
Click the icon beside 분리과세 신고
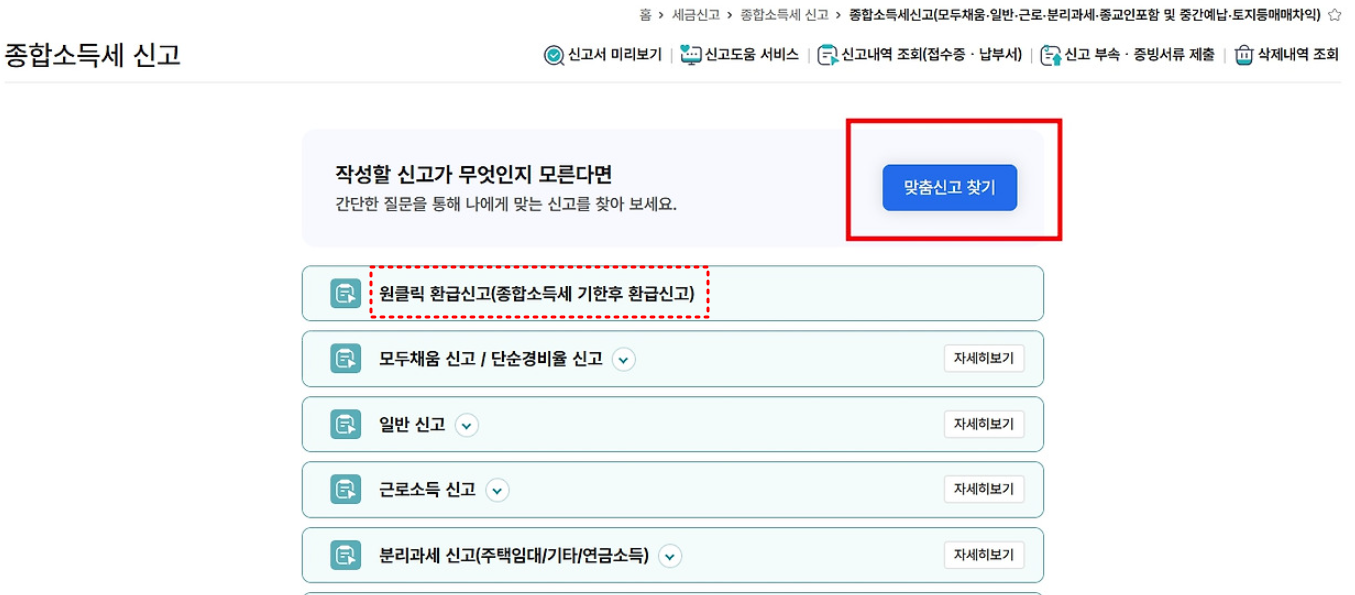[346, 555]
